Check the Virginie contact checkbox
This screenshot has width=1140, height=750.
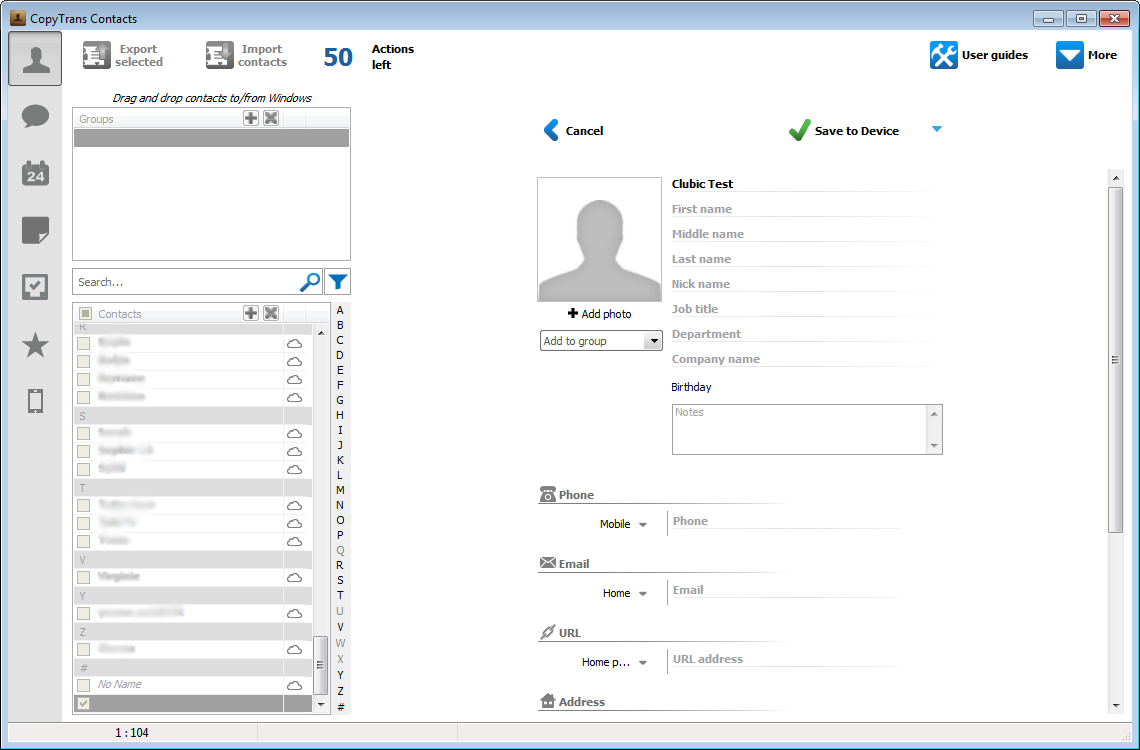coord(84,577)
